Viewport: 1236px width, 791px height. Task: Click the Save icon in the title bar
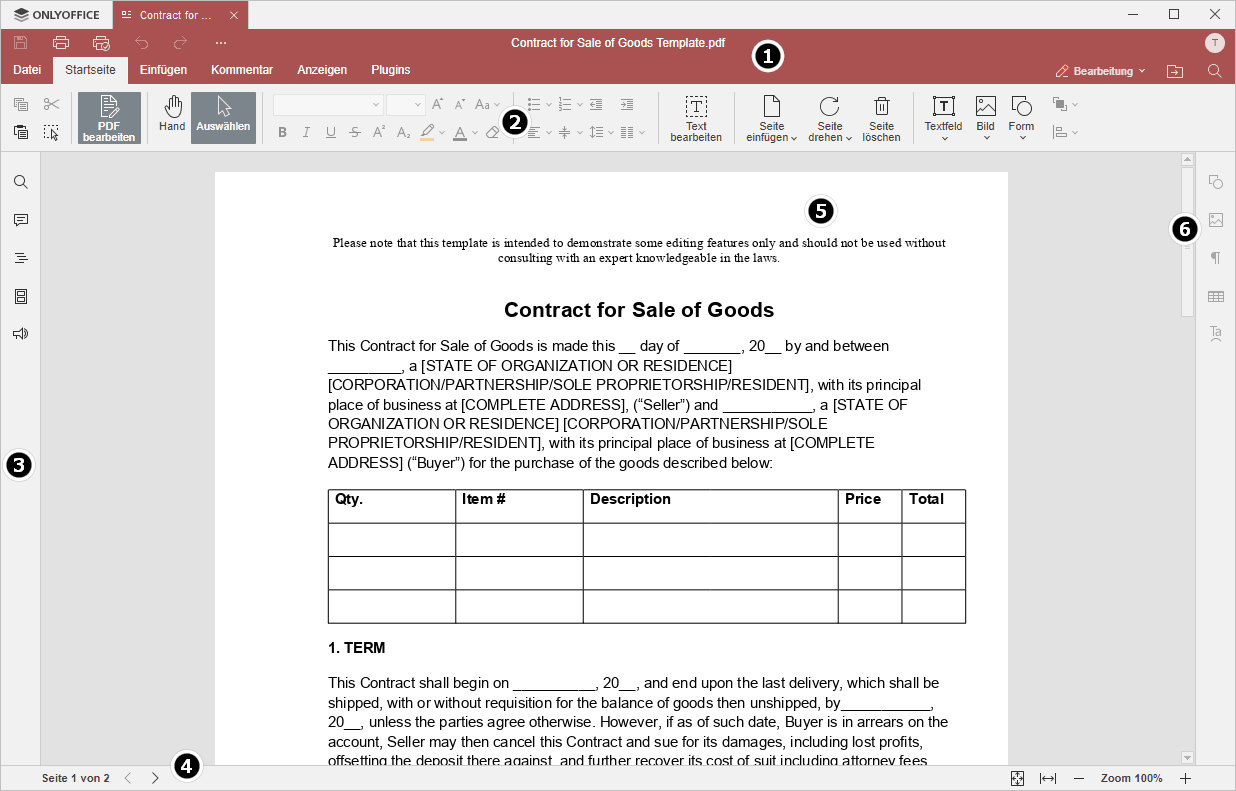click(21, 43)
